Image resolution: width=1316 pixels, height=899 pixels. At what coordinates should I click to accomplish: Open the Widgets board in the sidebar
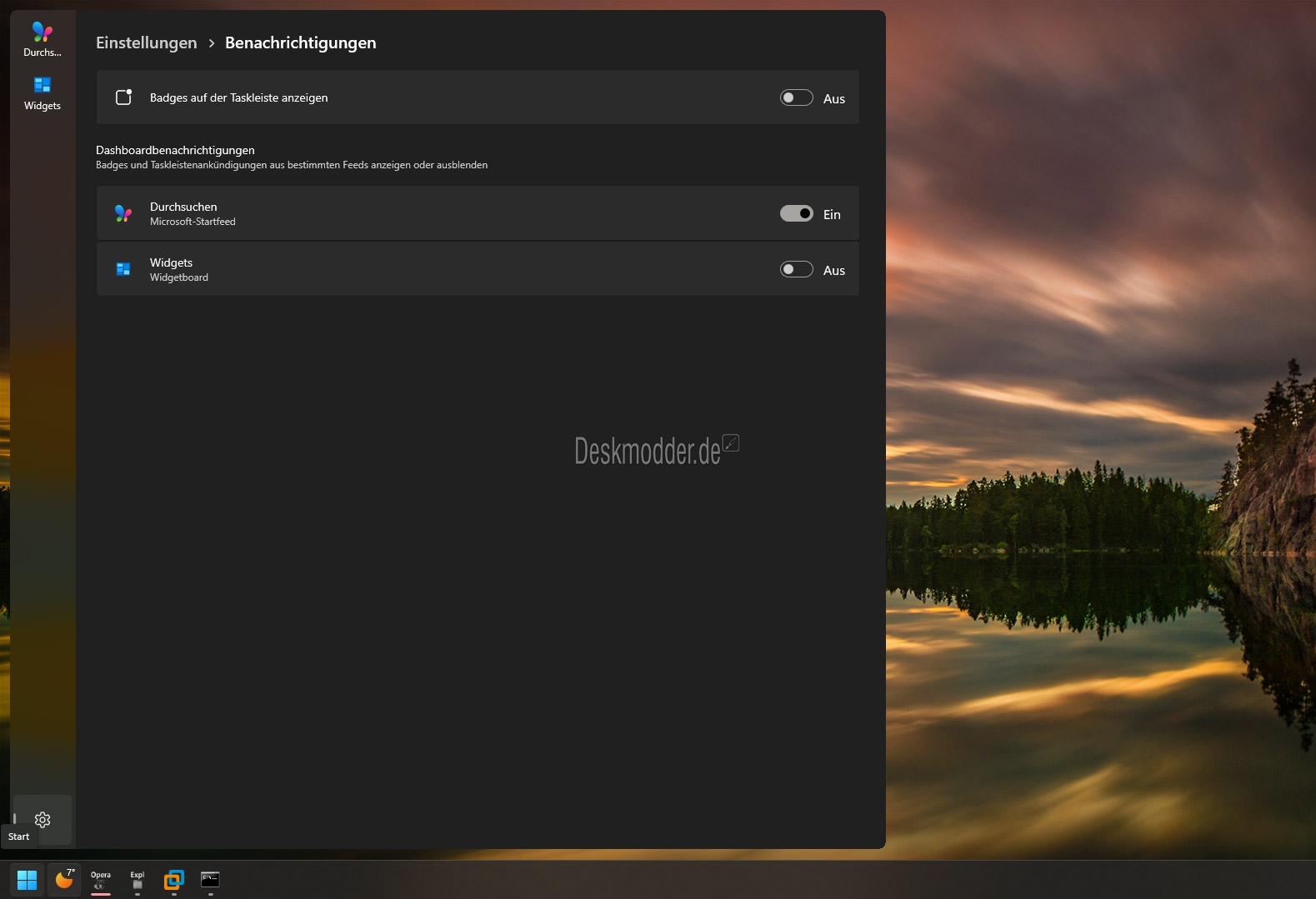point(42,92)
